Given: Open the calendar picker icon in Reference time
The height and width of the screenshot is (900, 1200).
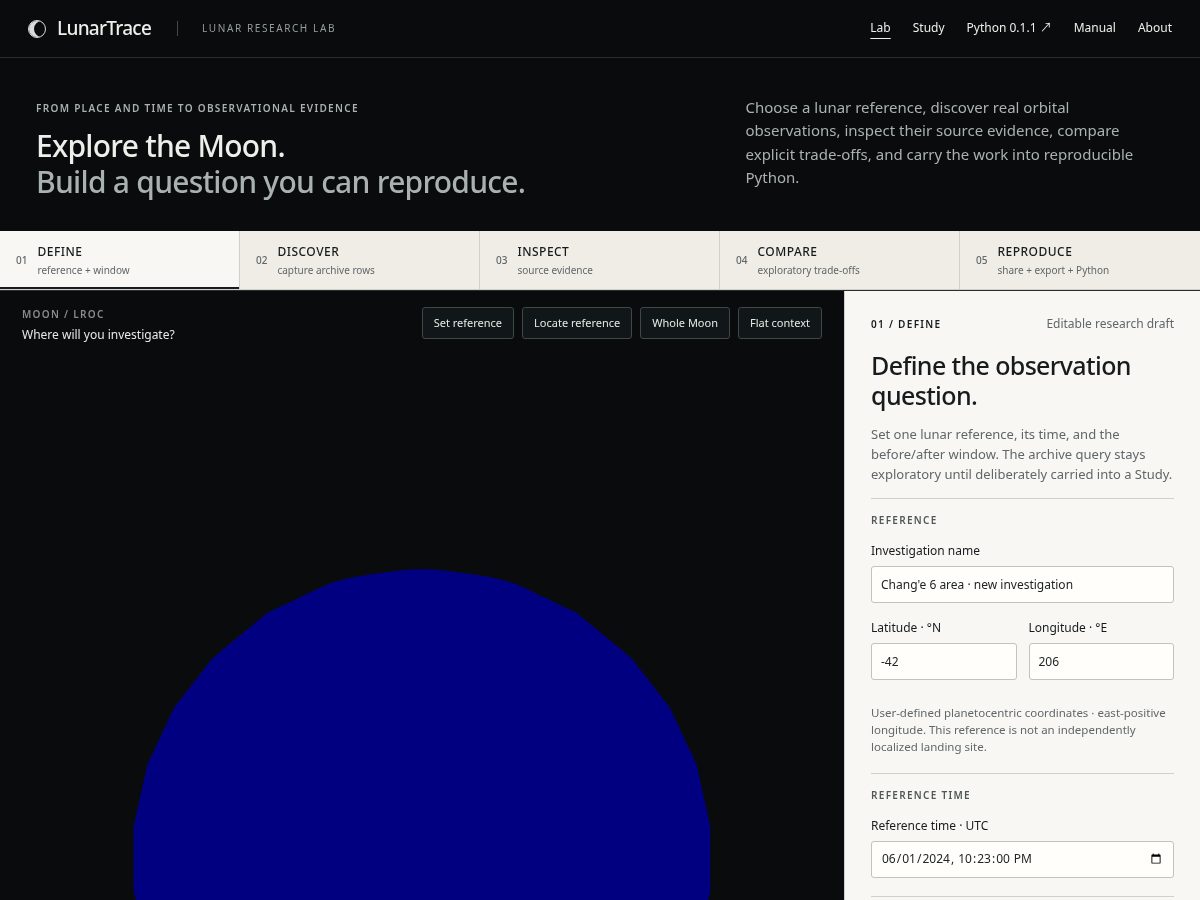Looking at the screenshot, I should pyautogui.click(x=1156, y=859).
